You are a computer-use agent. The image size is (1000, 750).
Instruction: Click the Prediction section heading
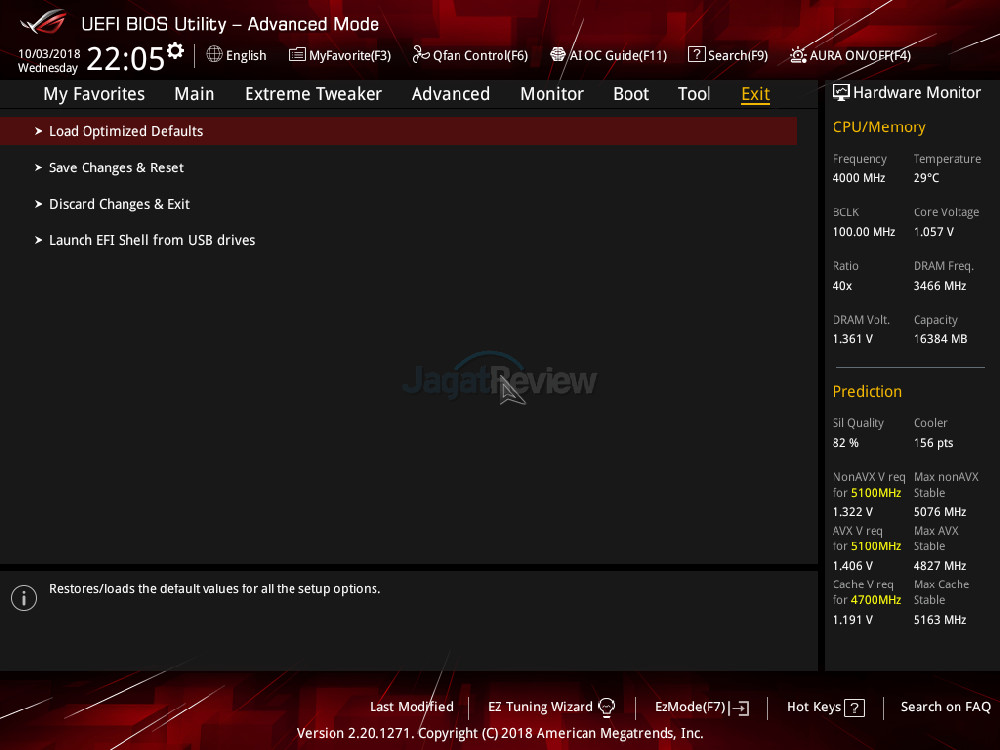(867, 391)
